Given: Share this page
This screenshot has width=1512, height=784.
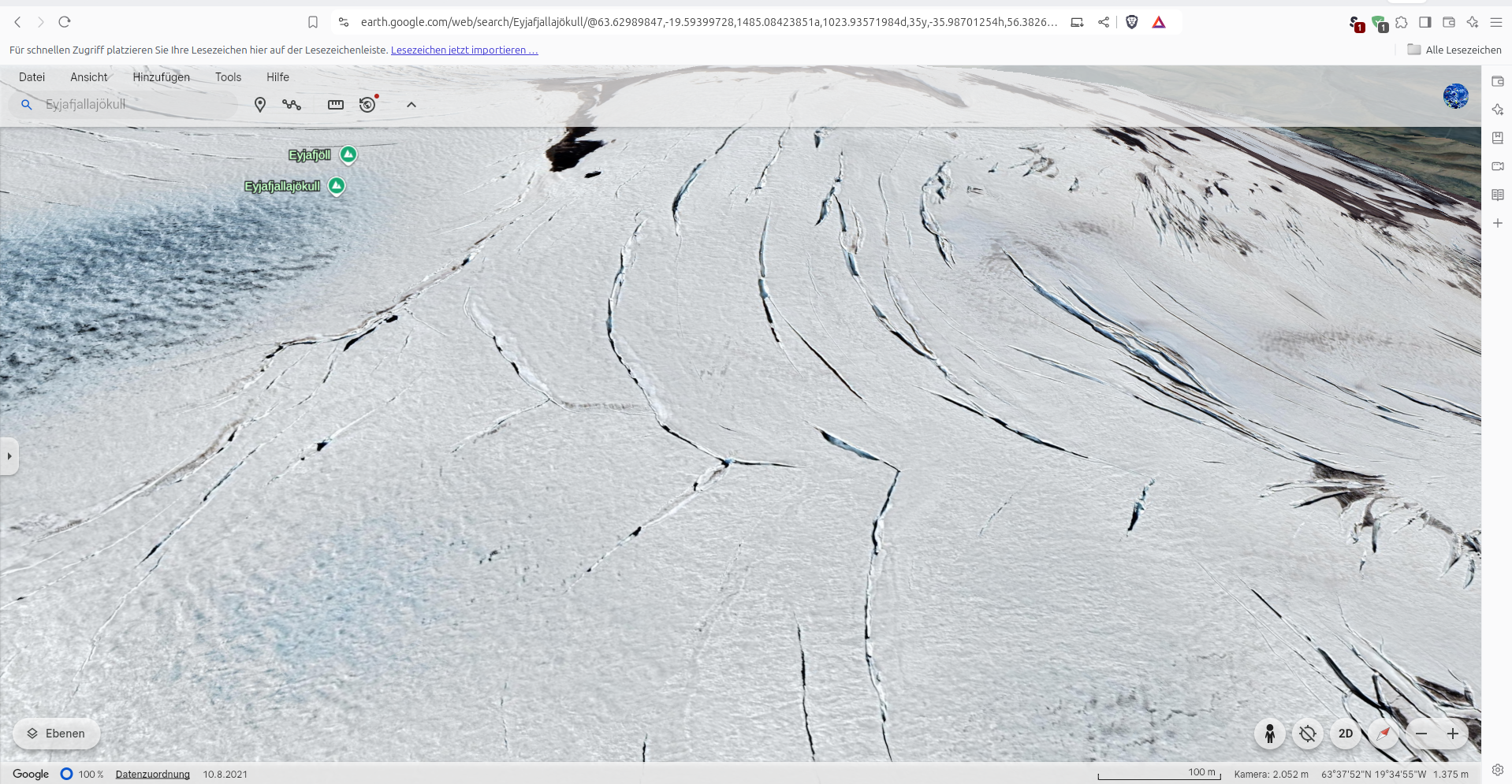Looking at the screenshot, I should click(x=1104, y=22).
